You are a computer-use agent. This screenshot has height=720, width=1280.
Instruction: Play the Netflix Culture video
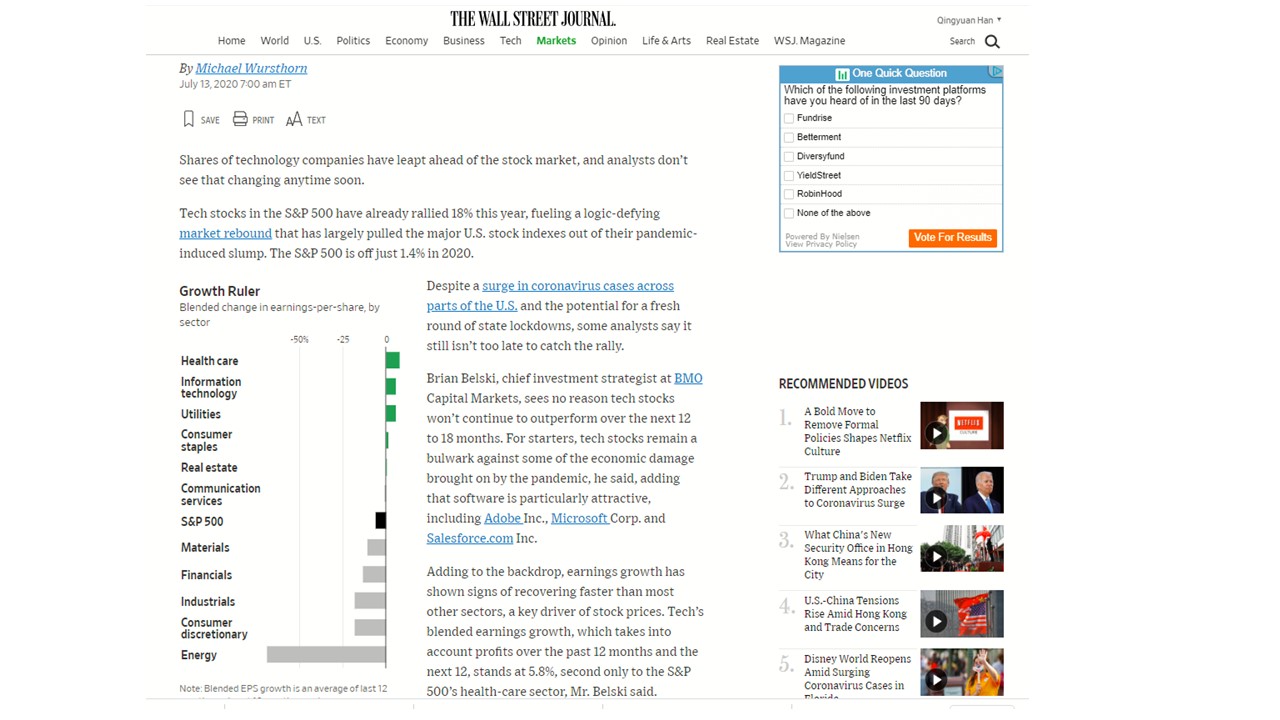[936, 433]
